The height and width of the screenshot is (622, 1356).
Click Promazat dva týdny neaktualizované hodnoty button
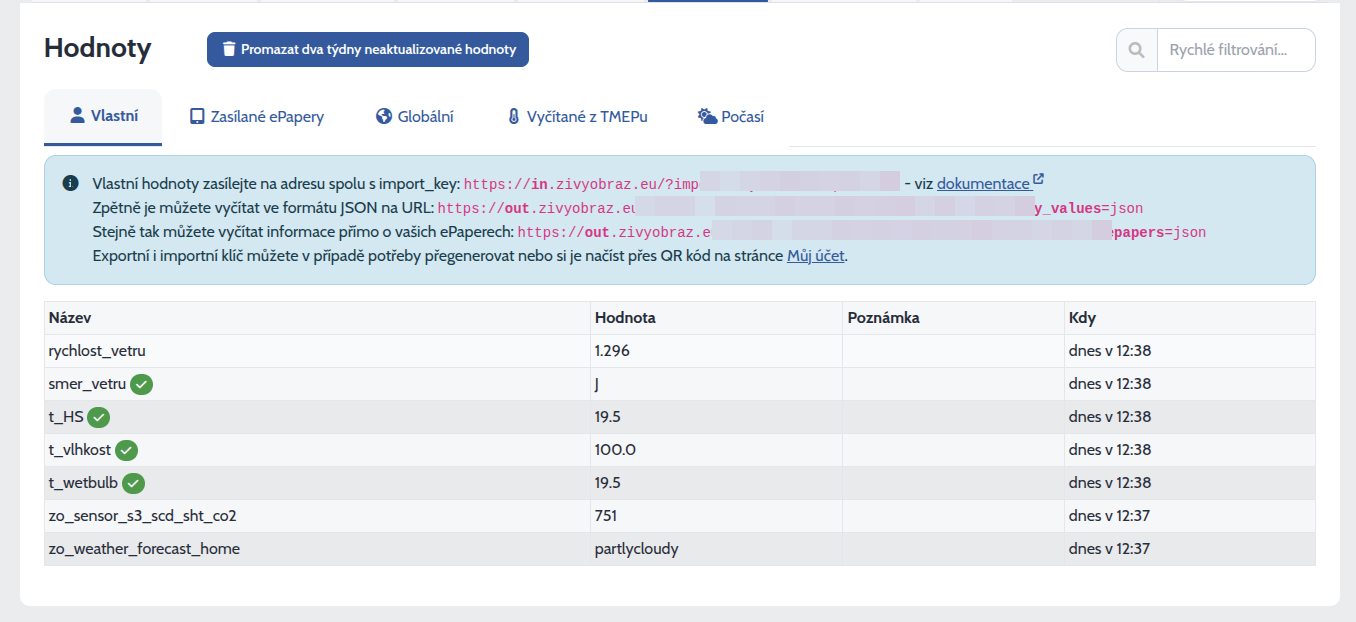point(368,49)
